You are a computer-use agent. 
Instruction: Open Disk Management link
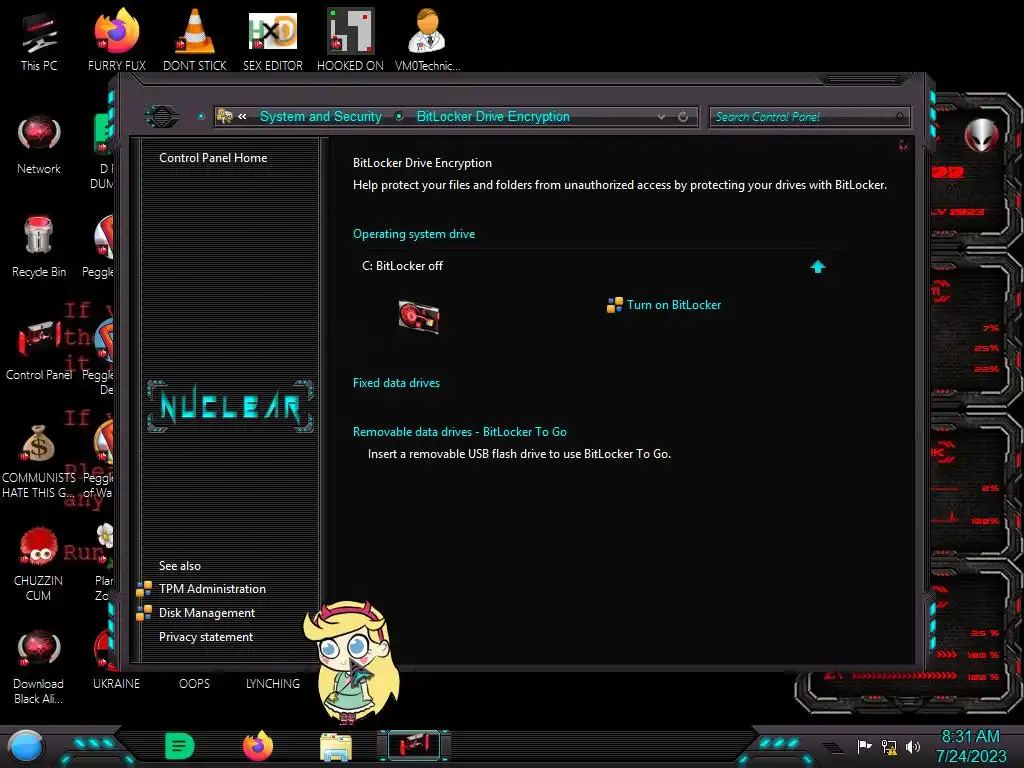pyautogui.click(x=207, y=613)
